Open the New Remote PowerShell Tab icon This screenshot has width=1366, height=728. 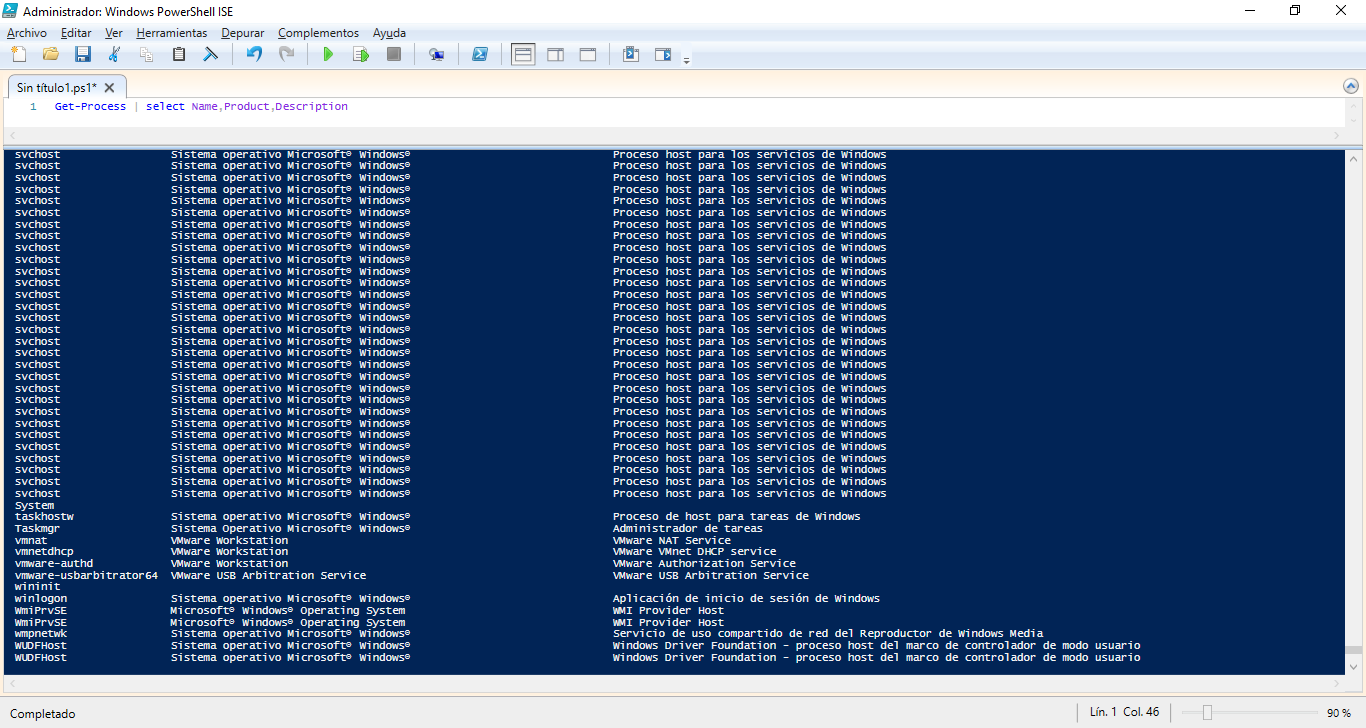[x=437, y=54]
